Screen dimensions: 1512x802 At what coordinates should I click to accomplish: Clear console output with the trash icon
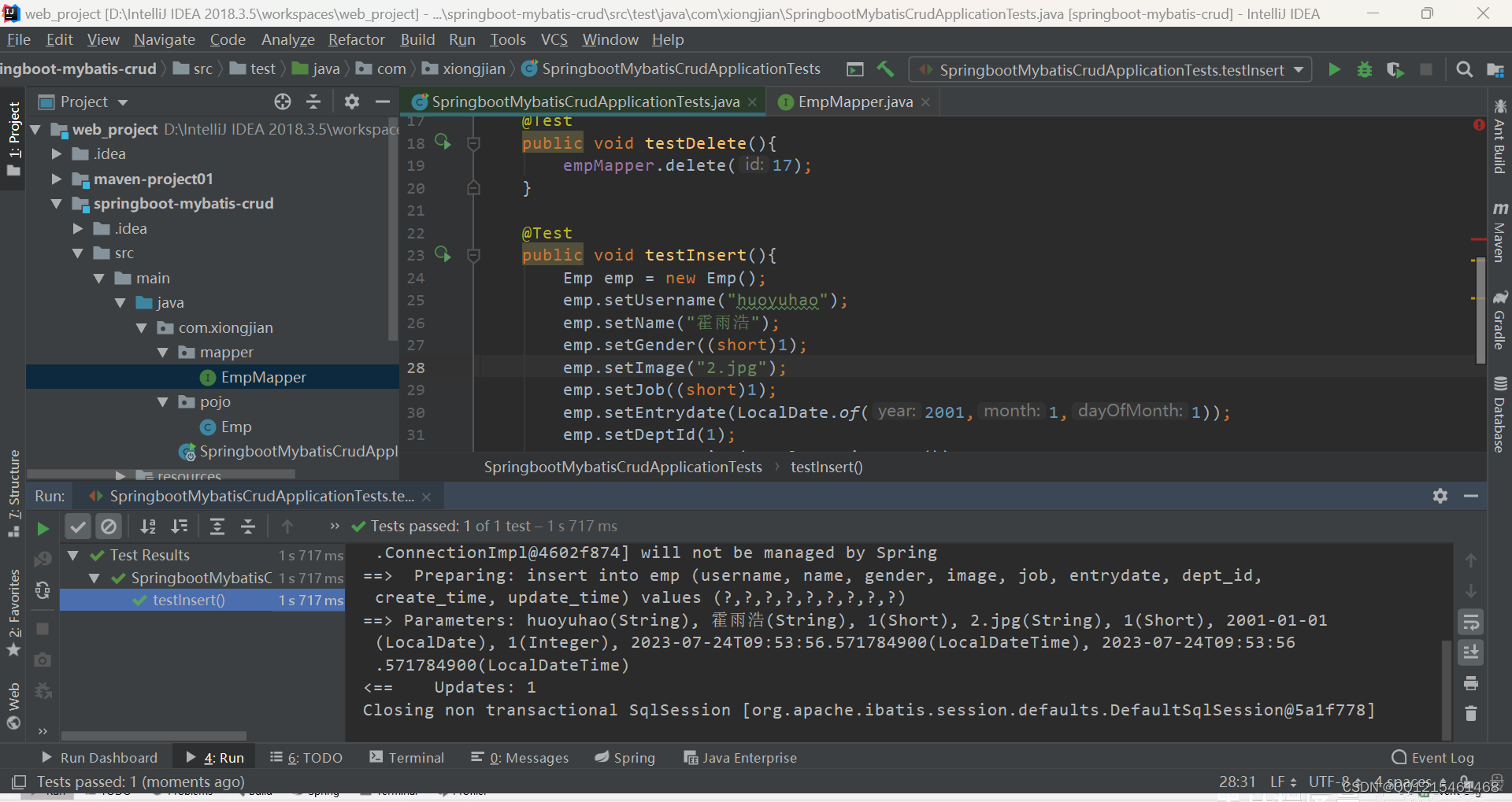1470,713
